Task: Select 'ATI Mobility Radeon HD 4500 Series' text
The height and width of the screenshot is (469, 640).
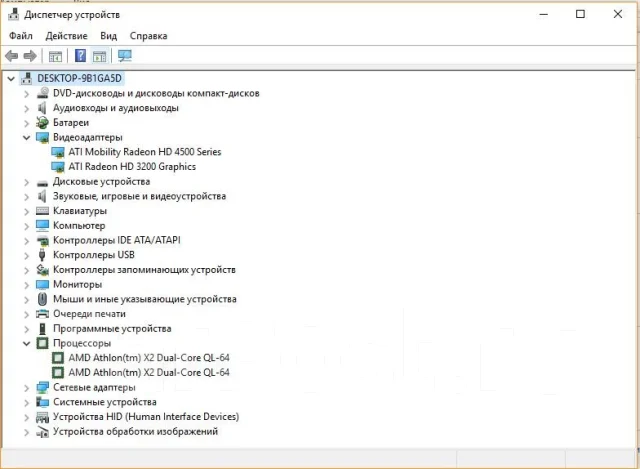Action: (x=145, y=152)
